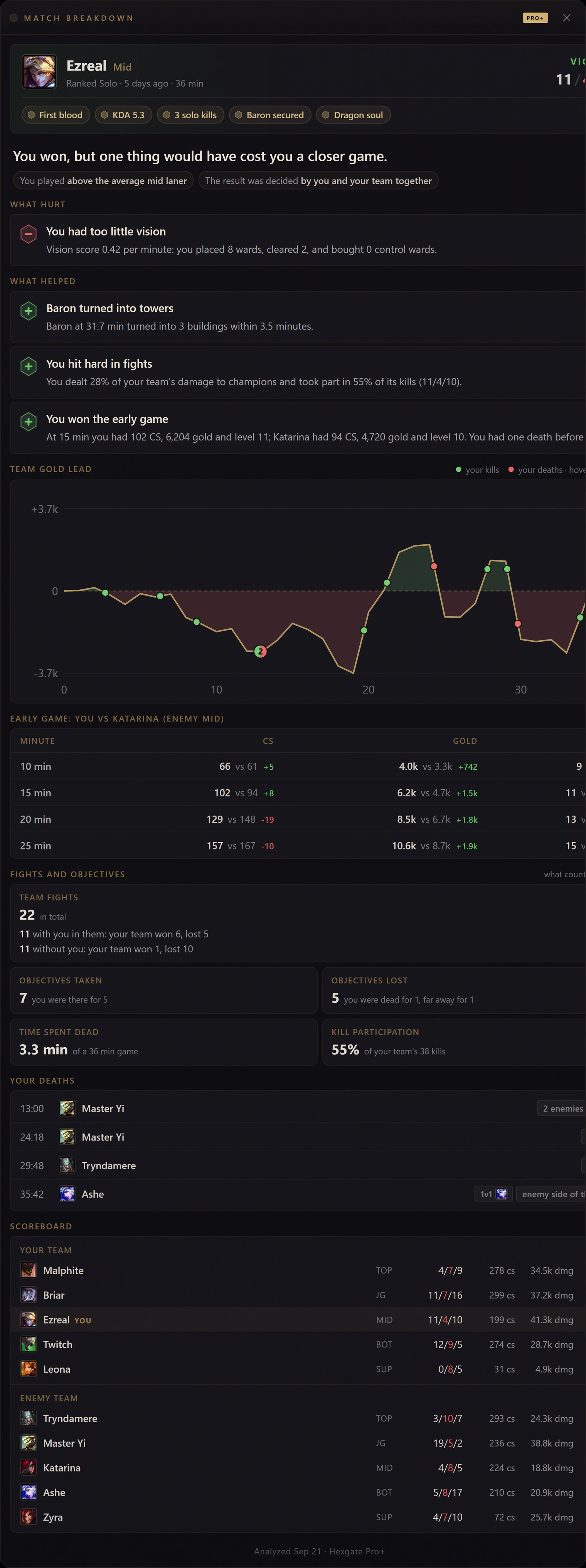The width and height of the screenshot is (586, 1568).
Task: Click the Objectives Taken card showing 7
Action: pyautogui.click(x=164, y=990)
